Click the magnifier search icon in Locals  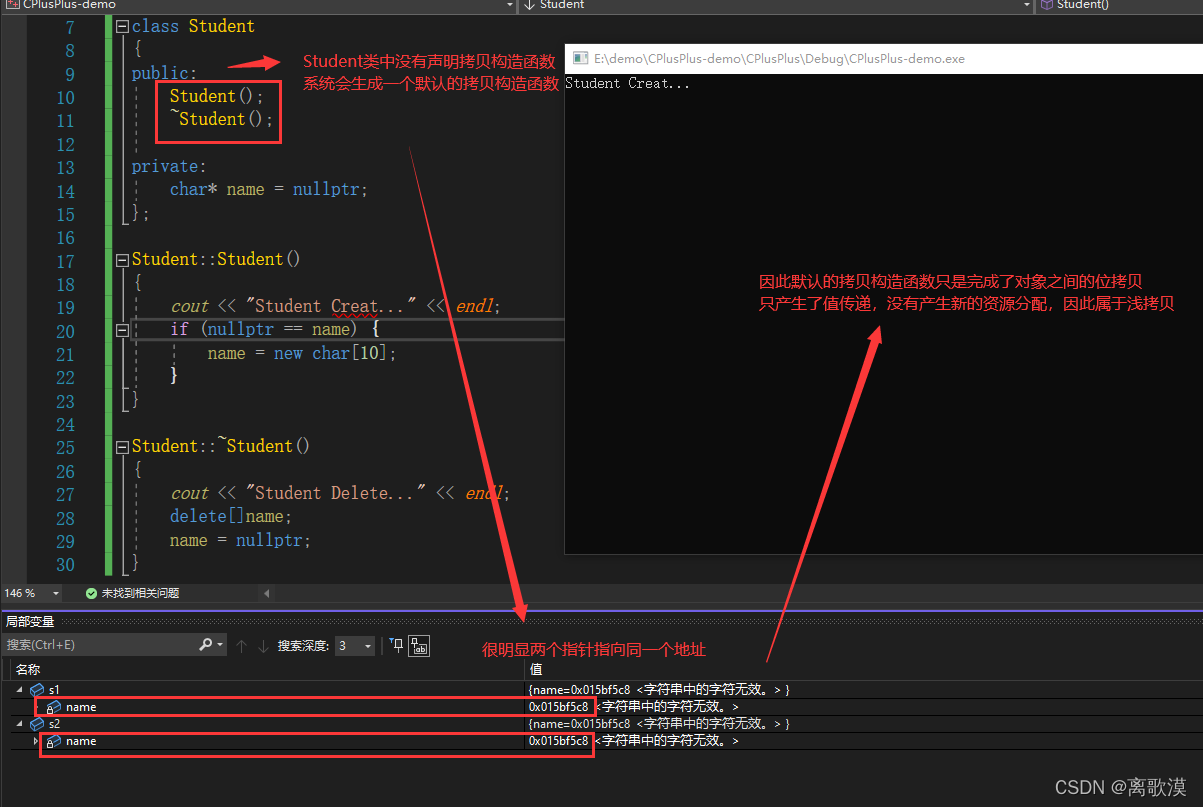[x=206, y=645]
